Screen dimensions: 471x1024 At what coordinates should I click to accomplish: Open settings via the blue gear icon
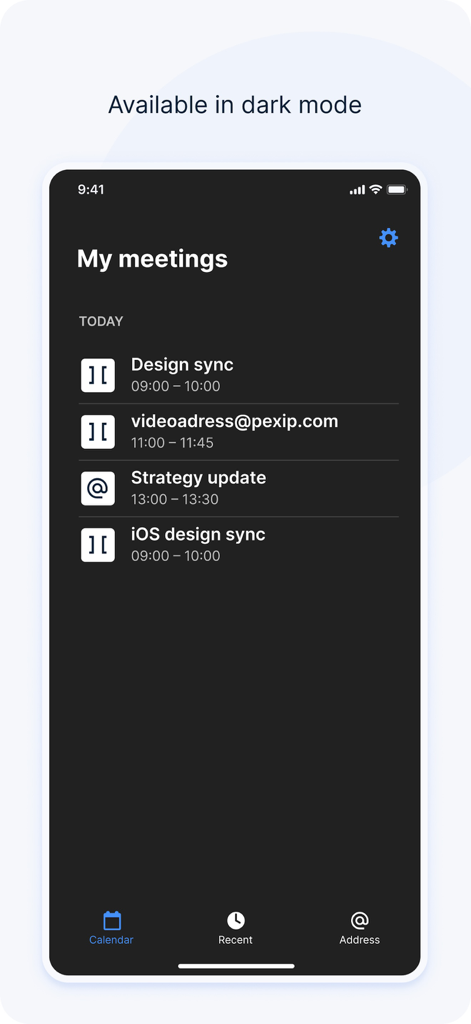coord(389,238)
